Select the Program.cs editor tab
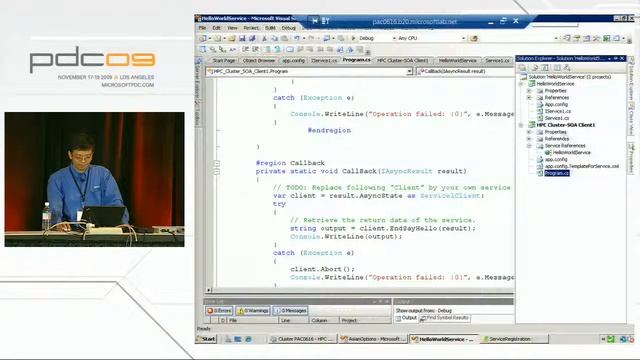640x360 pixels. tap(357, 60)
